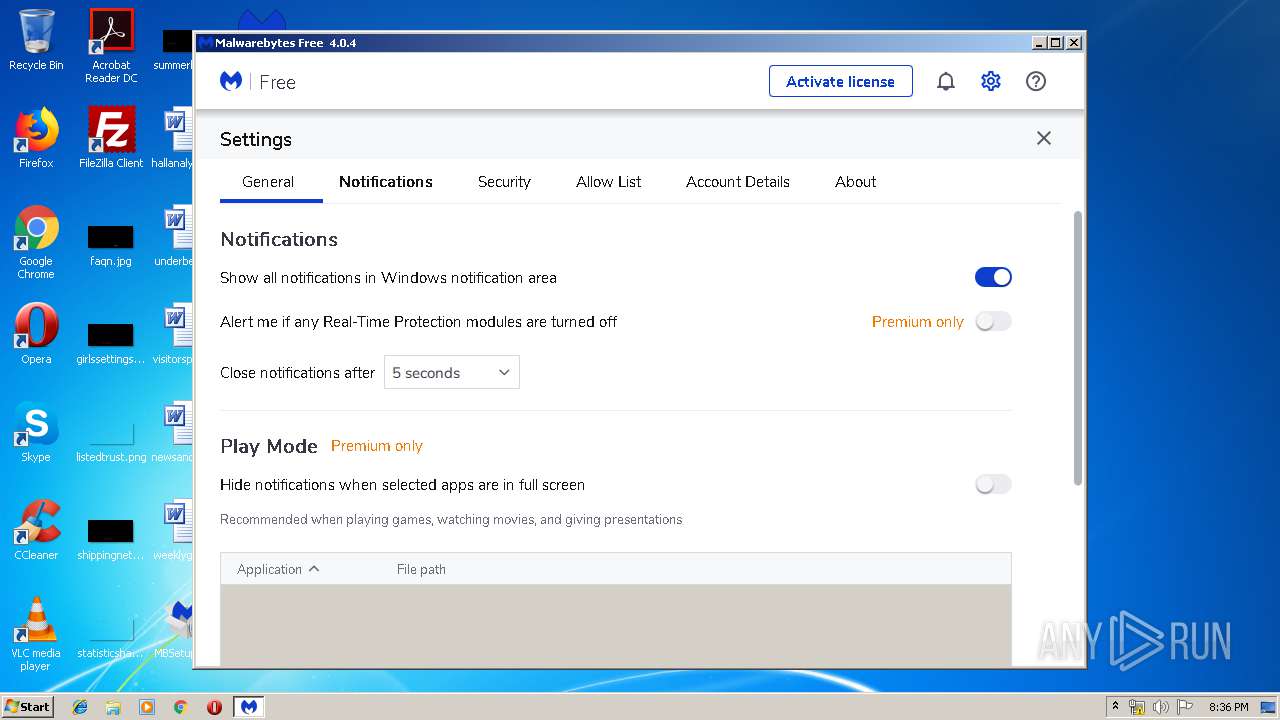Click Activate license button
1280x720 pixels.
pyautogui.click(x=841, y=81)
